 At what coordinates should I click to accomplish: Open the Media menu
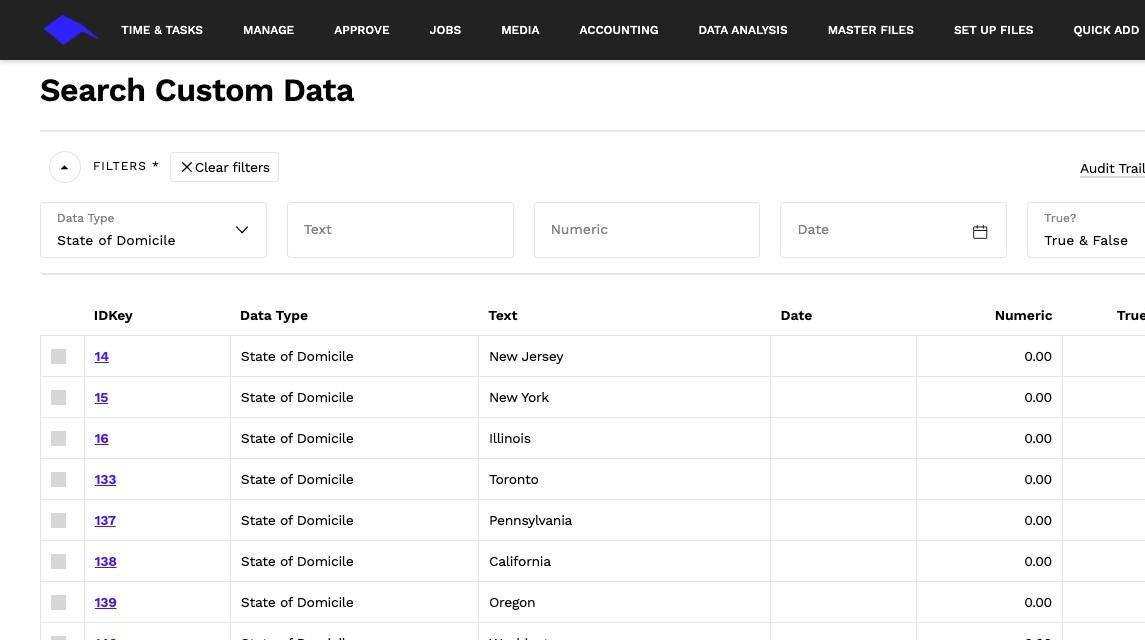[520, 30]
